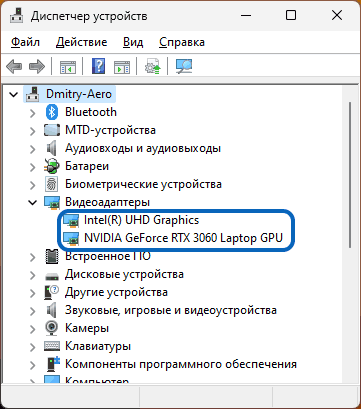The height and width of the screenshot is (409, 361).
Task: Click the Forward arrow toolbar icon
Action: click(x=37, y=66)
